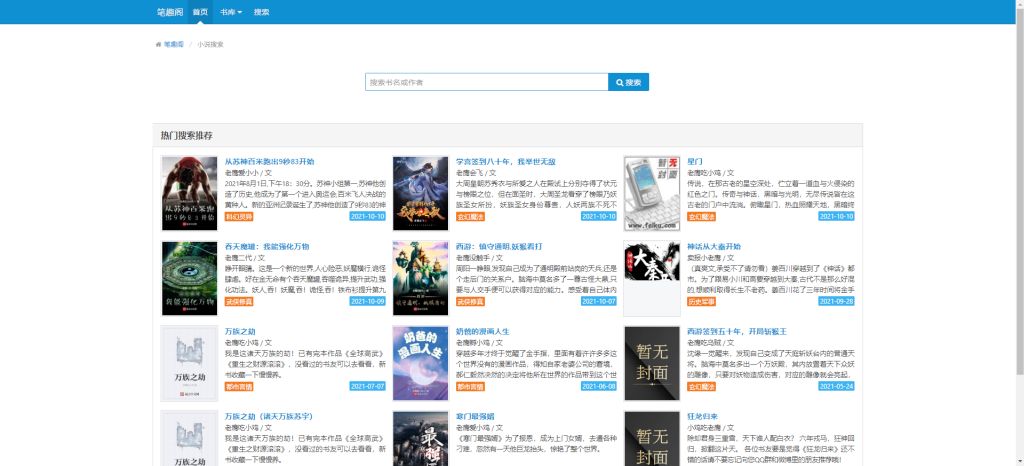1024x466 pixels.
Task: Click author line 小鸡吃老鹰 / 文
Action: 714,427
